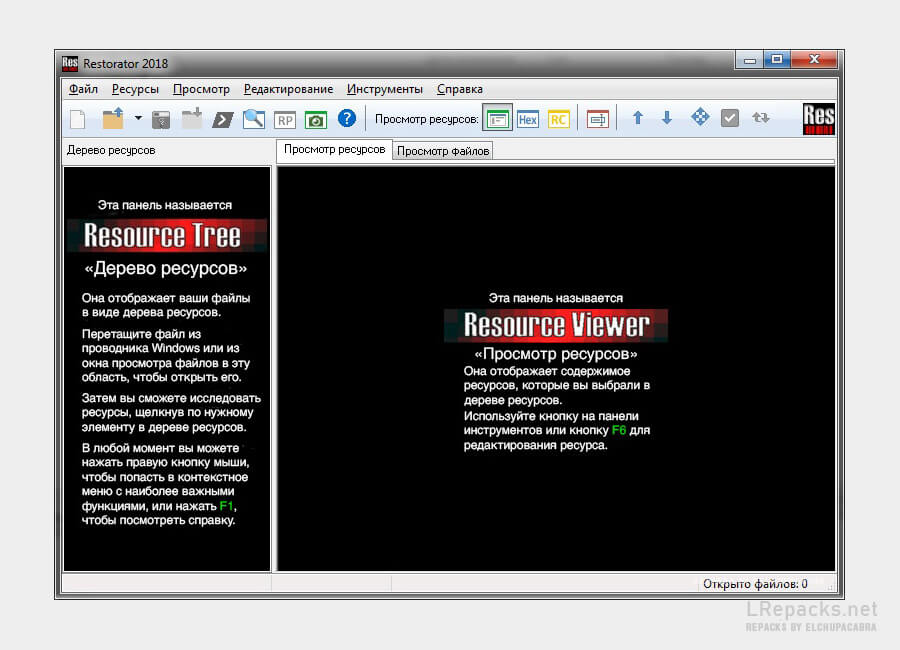
Task: Click the magnifier search icon in toolbar
Action: pyautogui.click(x=254, y=119)
